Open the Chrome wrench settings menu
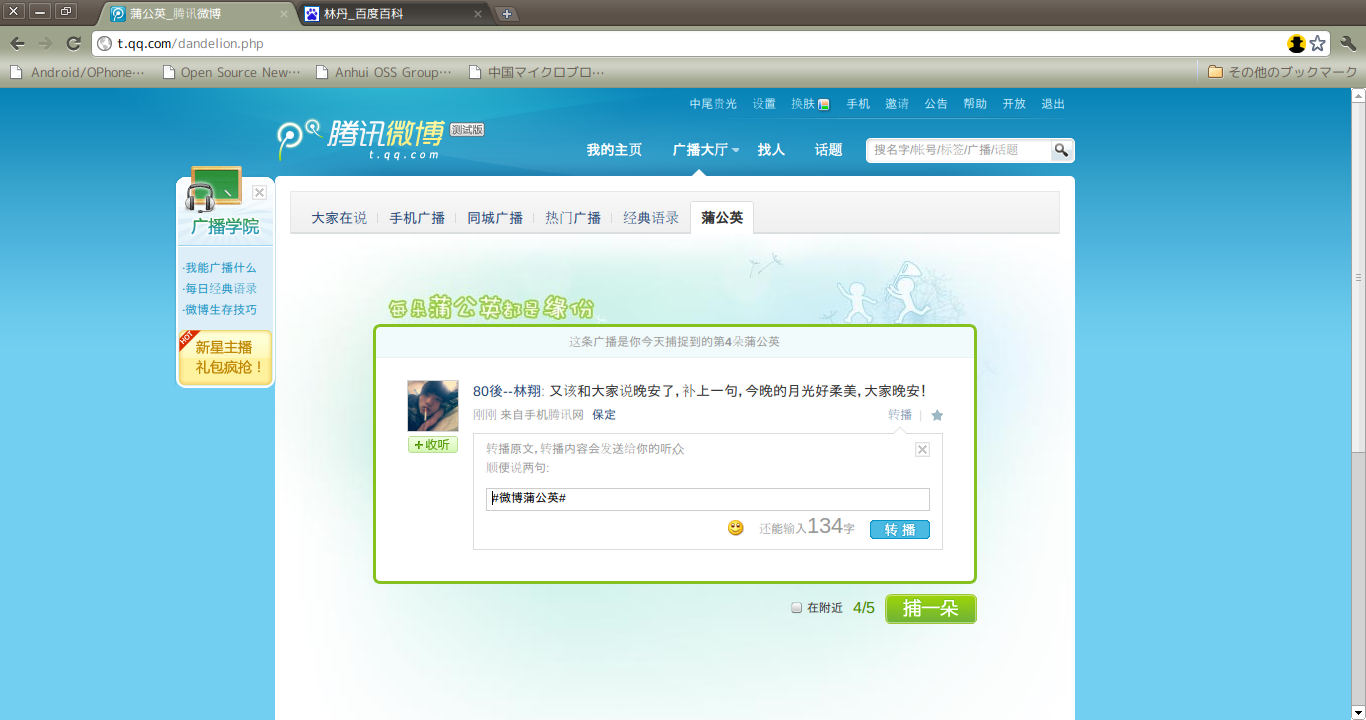The width and height of the screenshot is (1366, 720). point(1348,43)
